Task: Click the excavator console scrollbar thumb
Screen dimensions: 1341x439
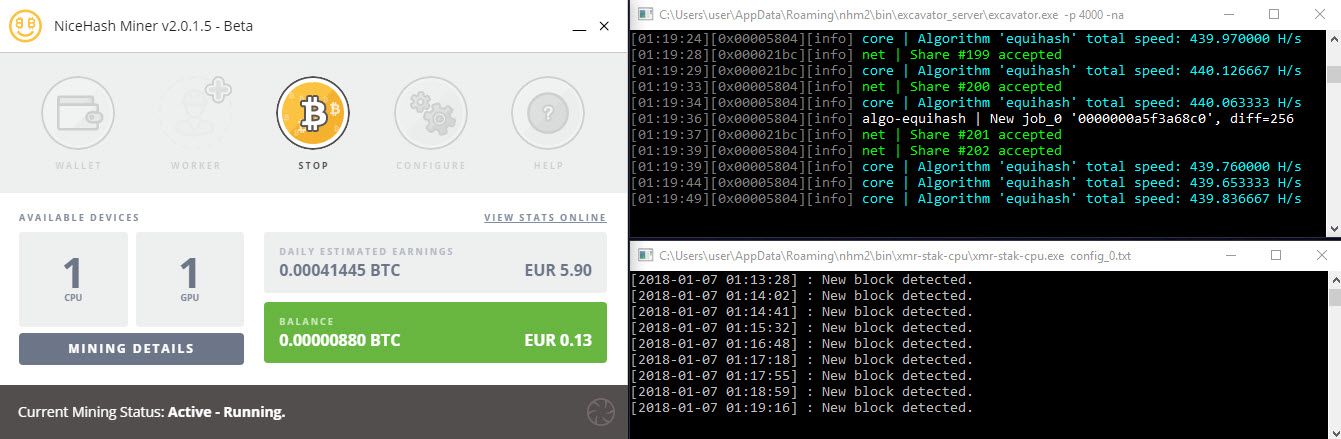Action: tap(1333, 74)
